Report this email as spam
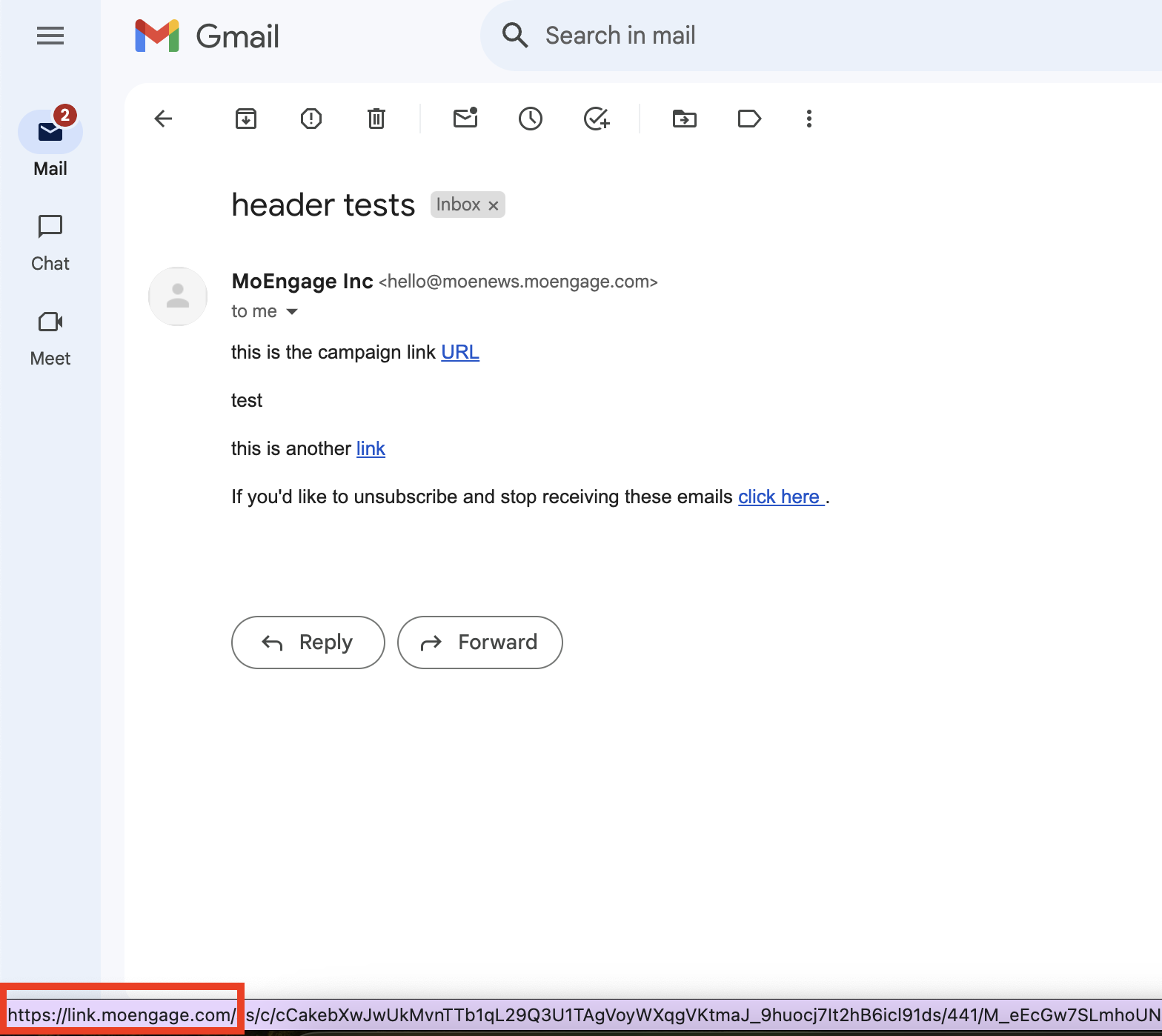1162x1036 pixels. [x=311, y=119]
